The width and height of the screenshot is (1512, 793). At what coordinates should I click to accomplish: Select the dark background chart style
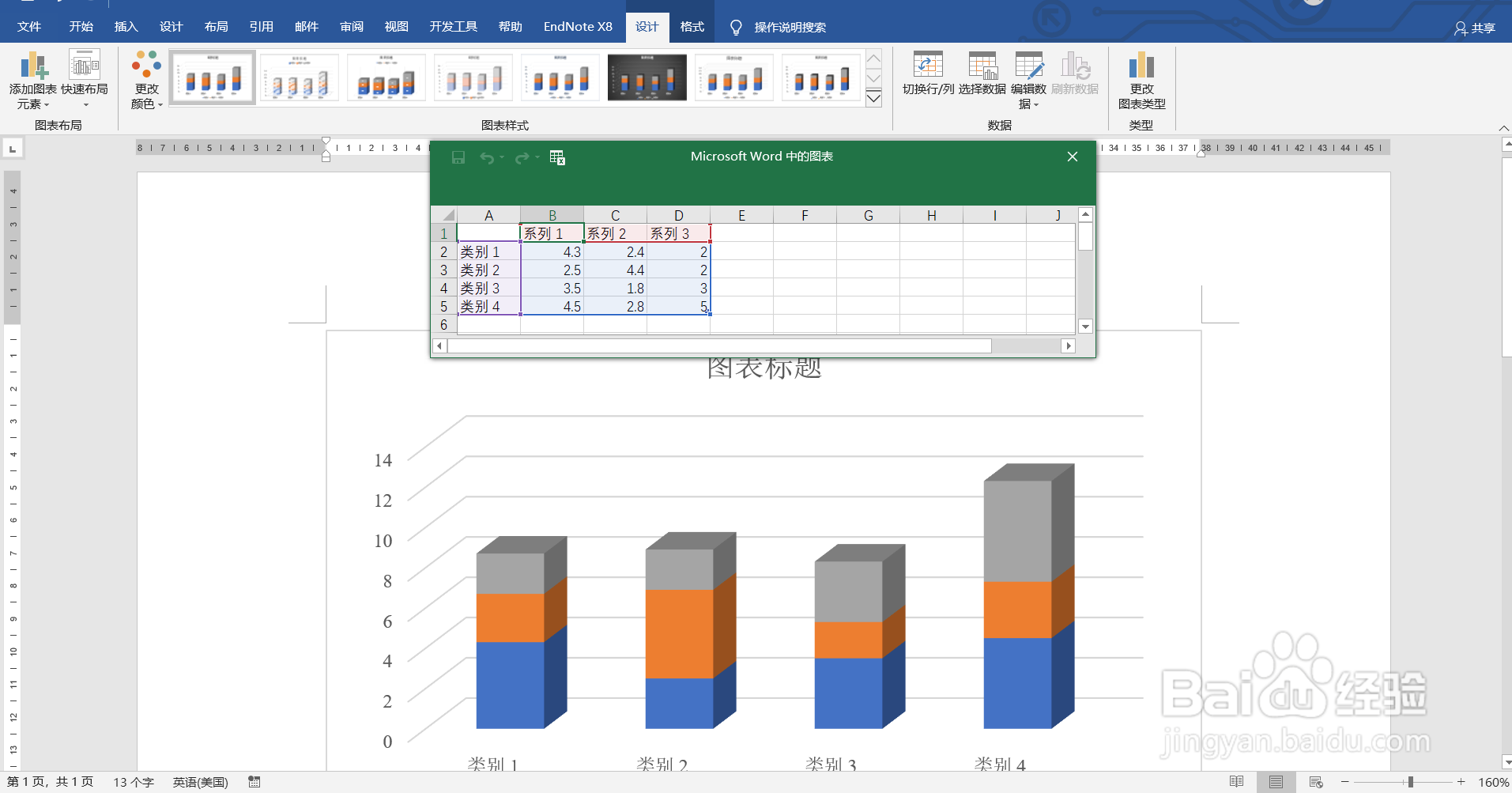[x=647, y=77]
